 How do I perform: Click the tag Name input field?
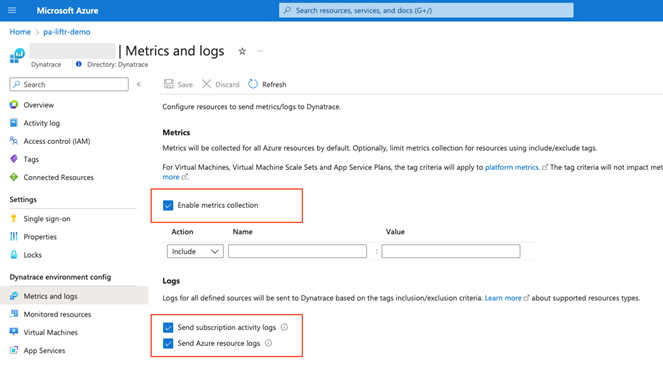[297, 251]
